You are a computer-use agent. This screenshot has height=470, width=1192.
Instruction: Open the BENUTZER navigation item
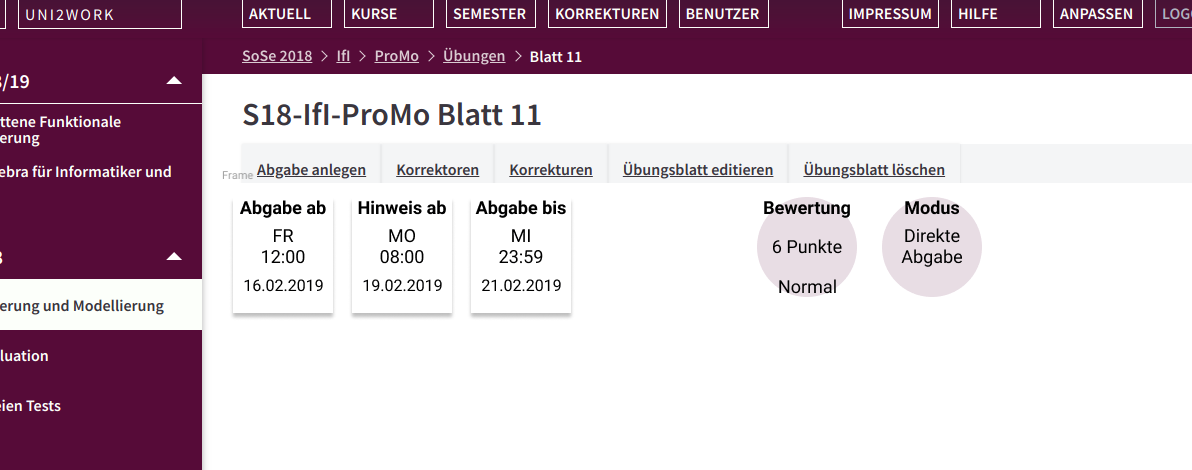(723, 14)
